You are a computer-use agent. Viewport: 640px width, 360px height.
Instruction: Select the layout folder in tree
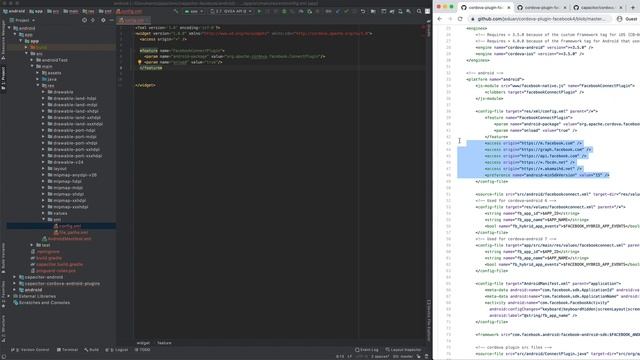[57, 169]
